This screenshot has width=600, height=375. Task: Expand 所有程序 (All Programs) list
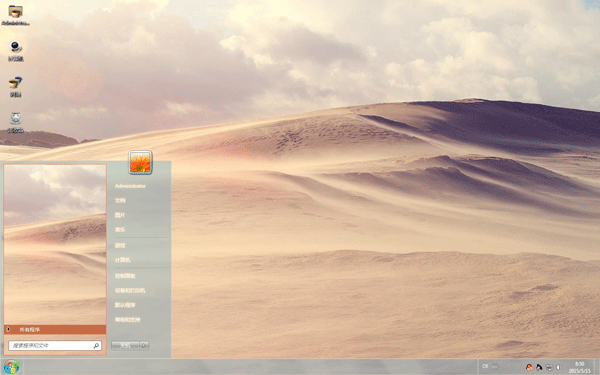coord(55,329)
